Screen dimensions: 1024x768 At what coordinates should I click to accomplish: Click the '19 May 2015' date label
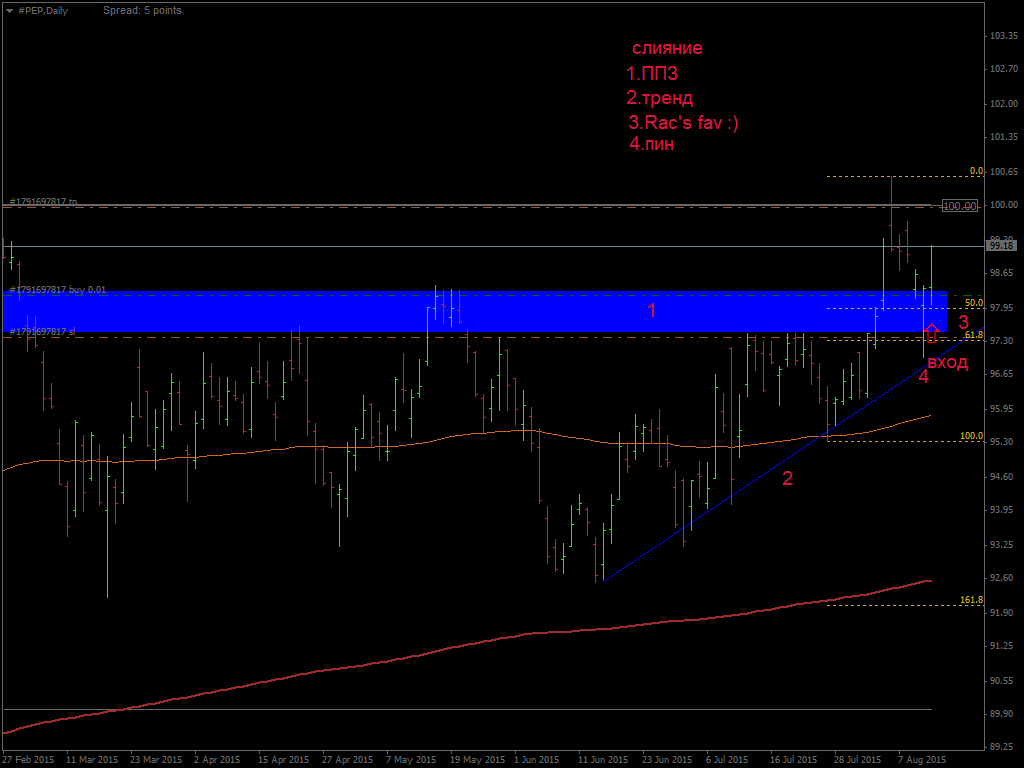[477, 760]
